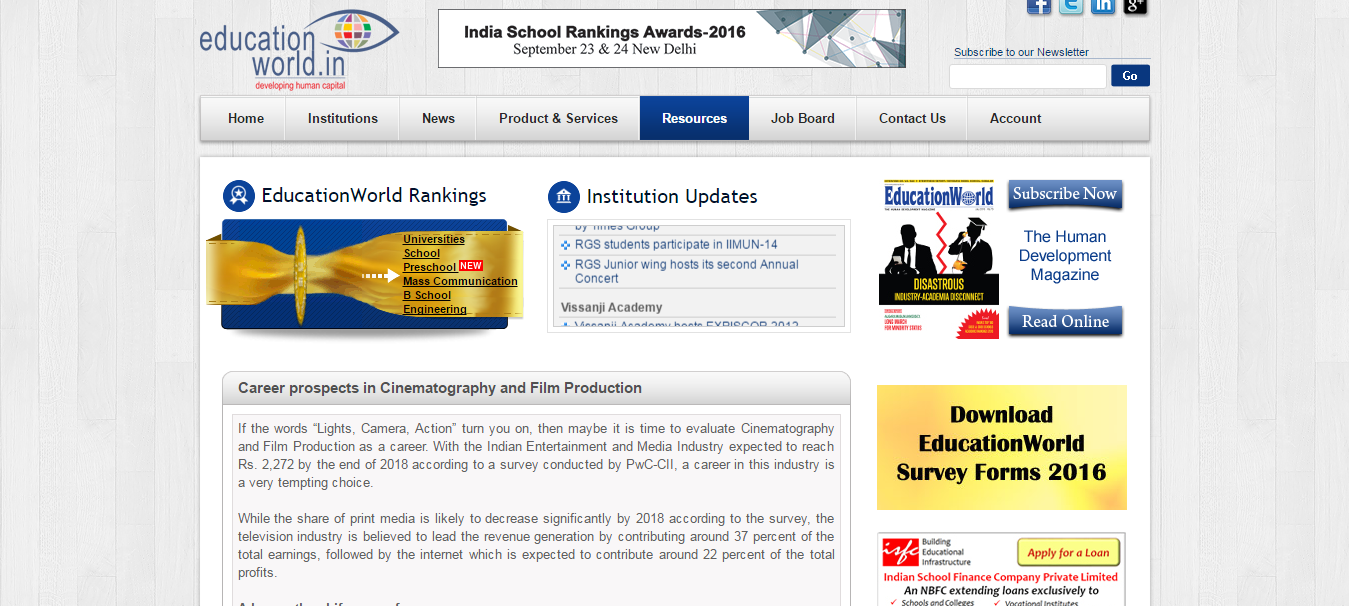The image size is (1349, 606).
Task: Click the Subscribe Now button
Action: (1065, 195)
